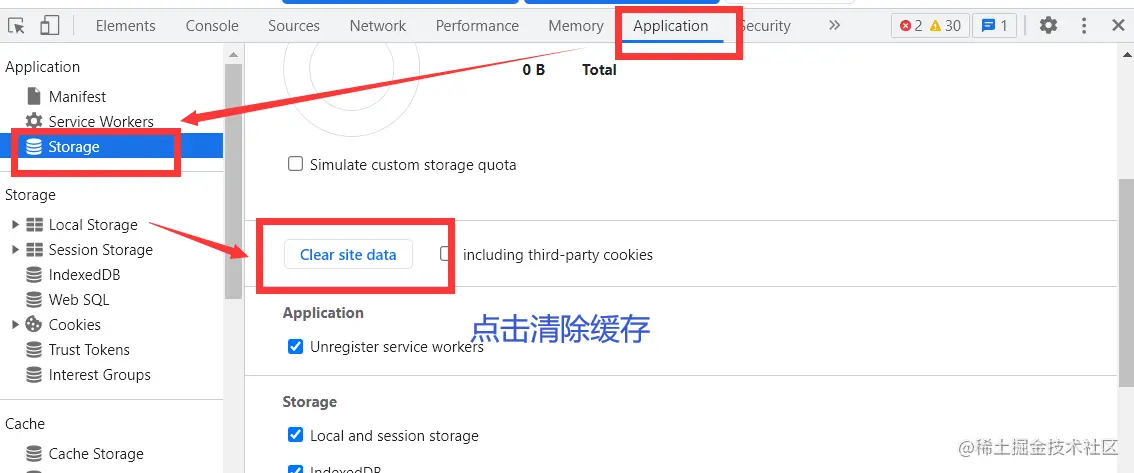Show more DevTools tabs chevron
Screen dimensions: 1134x473
pos(834,26)
